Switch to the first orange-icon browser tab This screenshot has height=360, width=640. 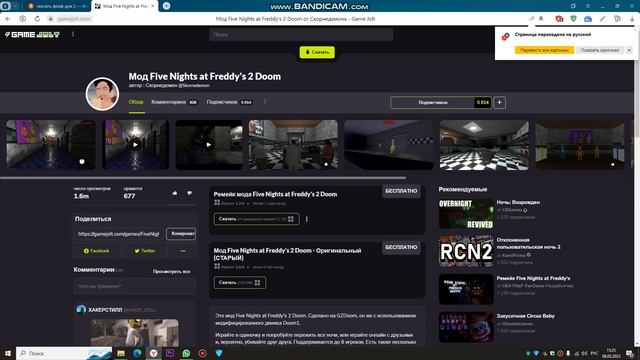pos(58,6)
